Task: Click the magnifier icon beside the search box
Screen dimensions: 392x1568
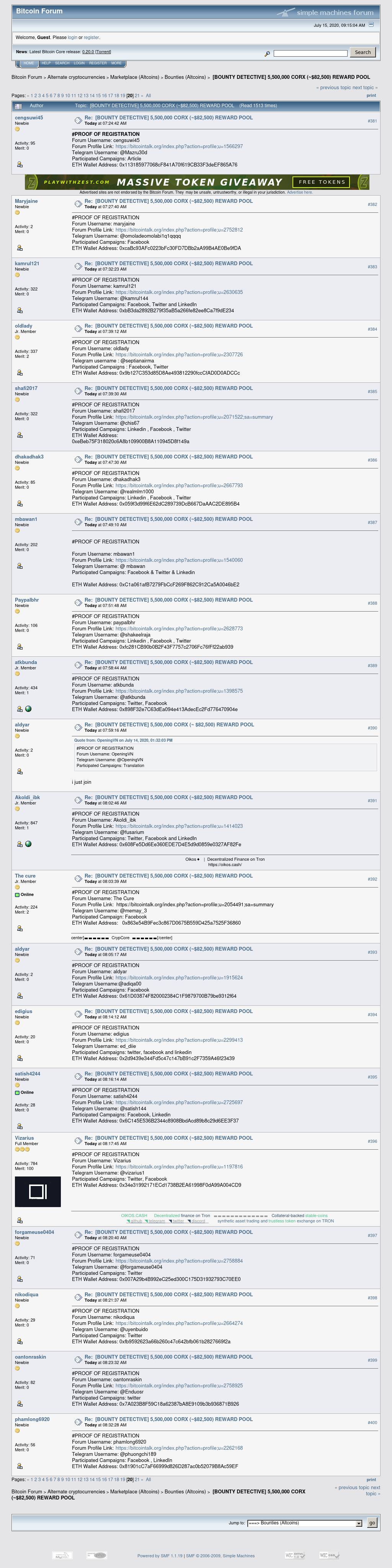Action: [x=266, y=54]
